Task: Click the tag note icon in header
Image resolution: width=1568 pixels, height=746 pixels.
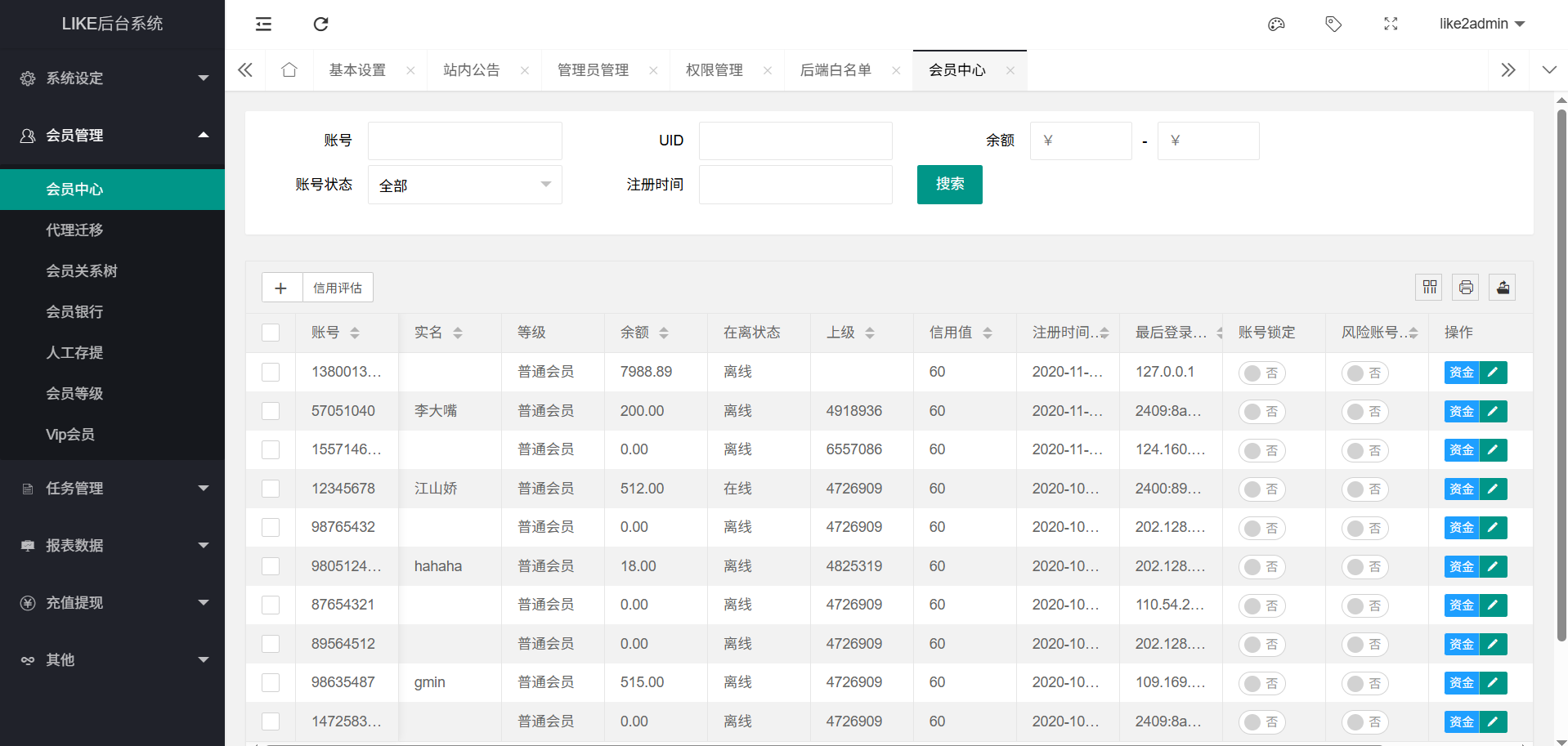Action: tap(1333, 24)
